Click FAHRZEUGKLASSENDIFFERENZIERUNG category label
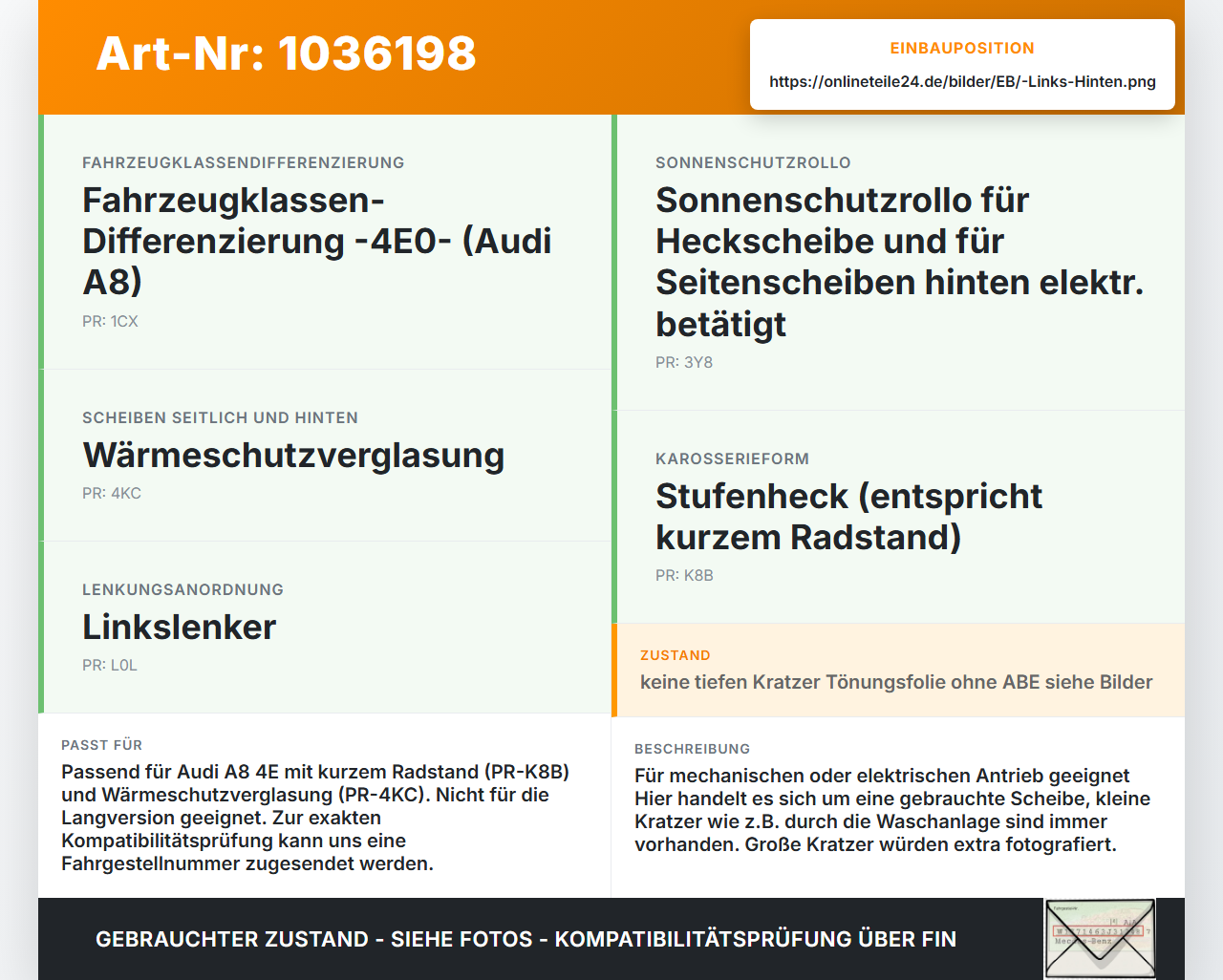Screen dimensions: 1223x980 click(244, 162)
